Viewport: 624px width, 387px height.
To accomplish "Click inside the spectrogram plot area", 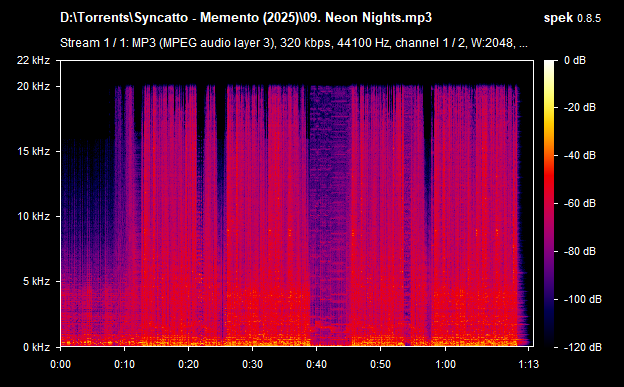I will click(x=297, y=203).
